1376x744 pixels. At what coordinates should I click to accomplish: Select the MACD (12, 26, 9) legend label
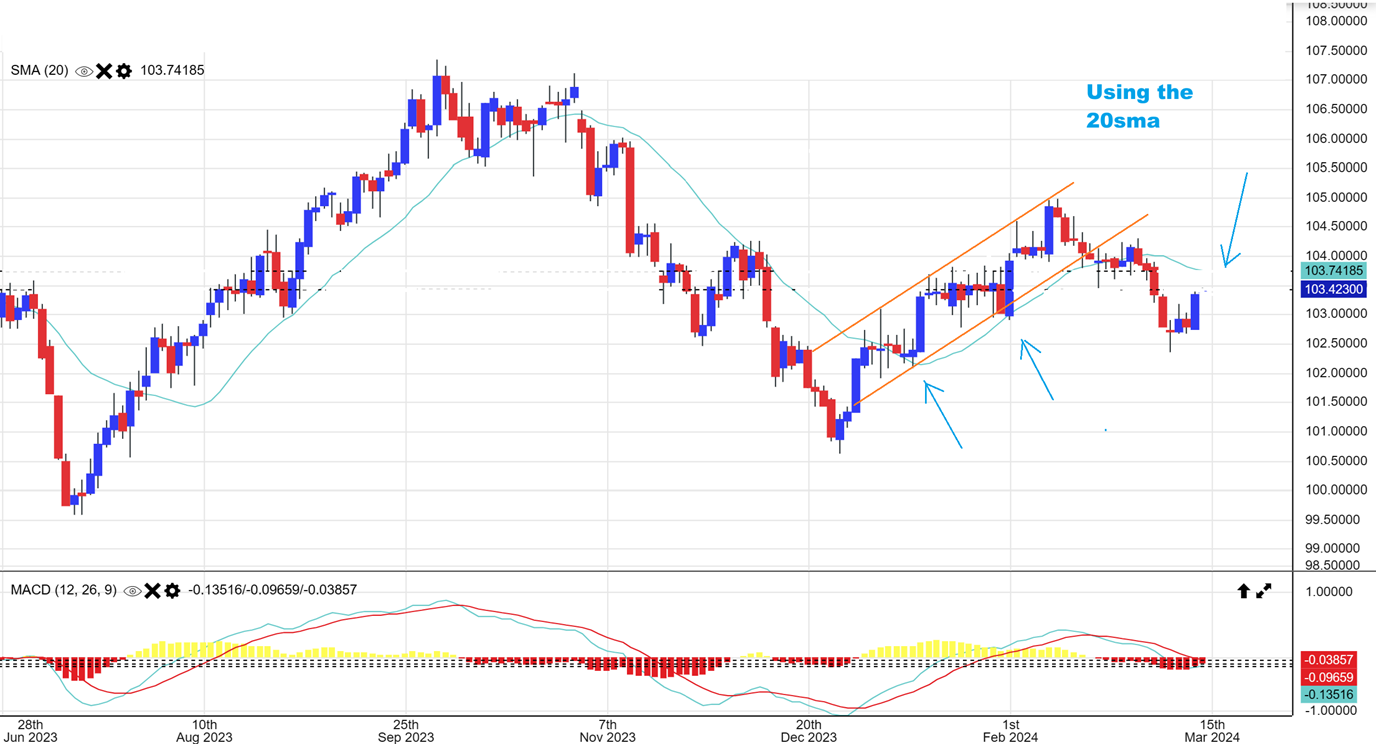(64, 590)
